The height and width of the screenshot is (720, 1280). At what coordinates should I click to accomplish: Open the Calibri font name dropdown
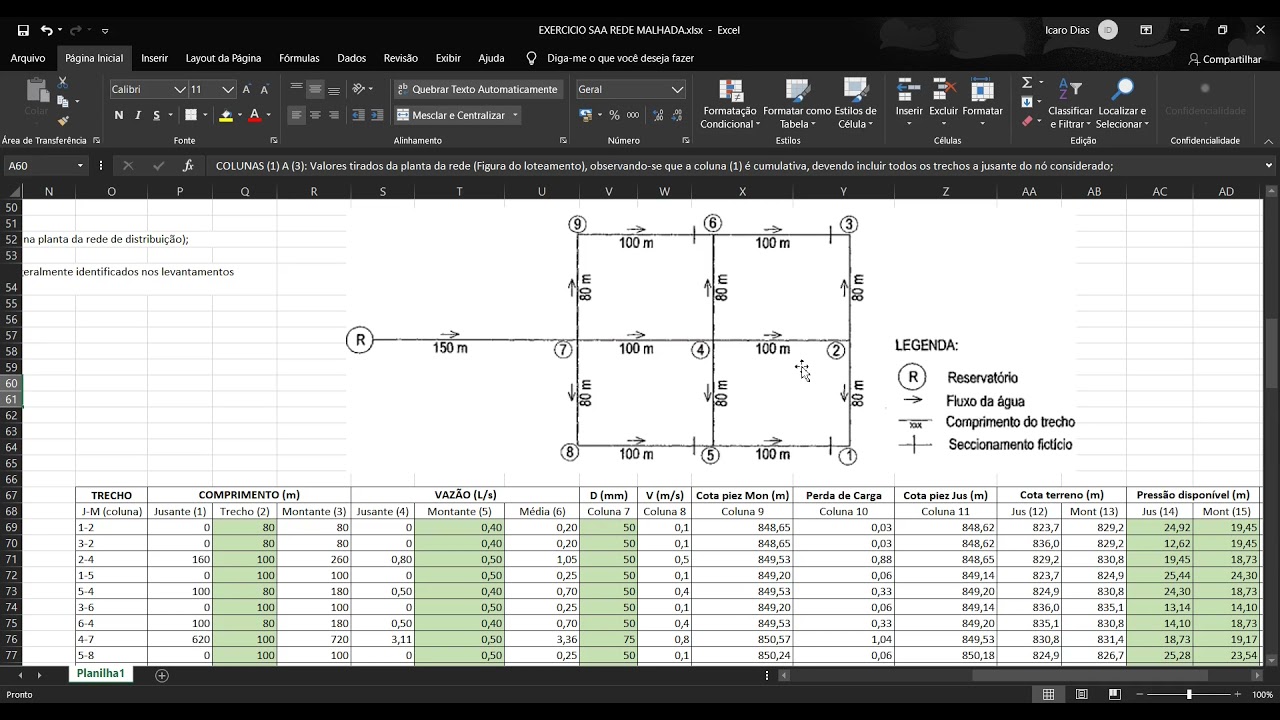pos(180,89)
